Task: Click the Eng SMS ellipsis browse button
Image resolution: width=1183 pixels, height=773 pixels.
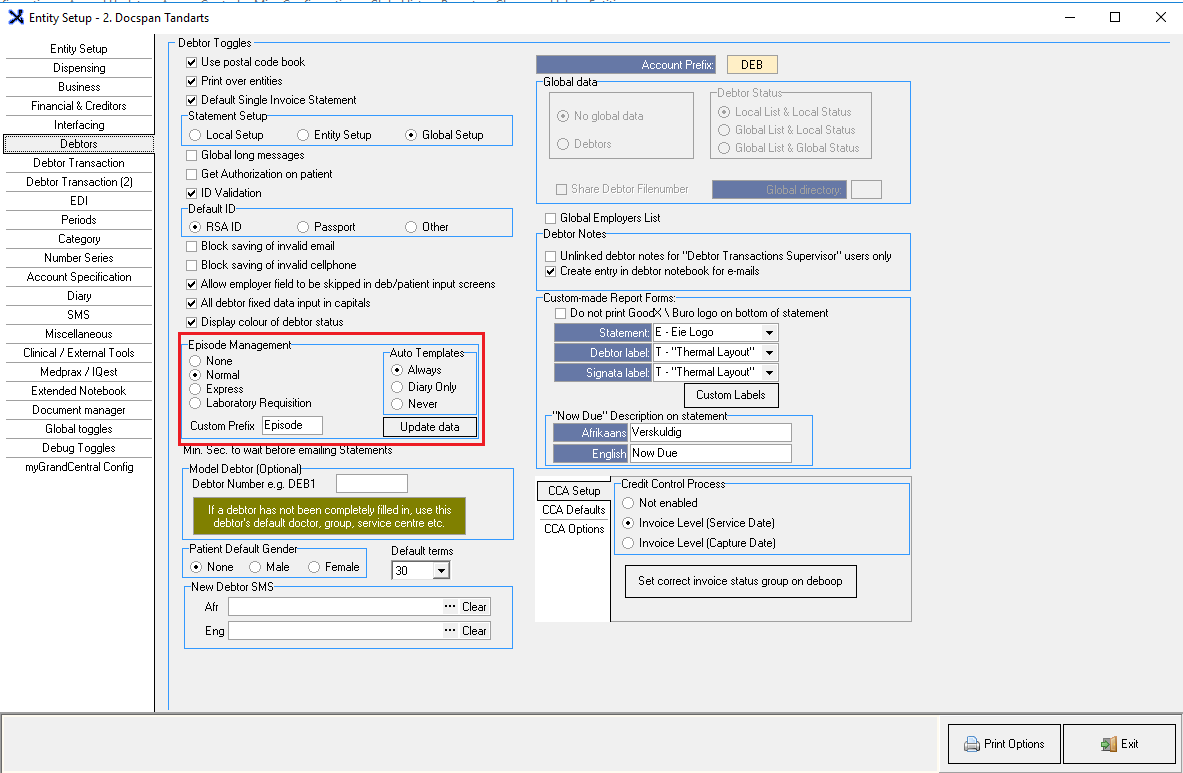Action: (450, 631)
